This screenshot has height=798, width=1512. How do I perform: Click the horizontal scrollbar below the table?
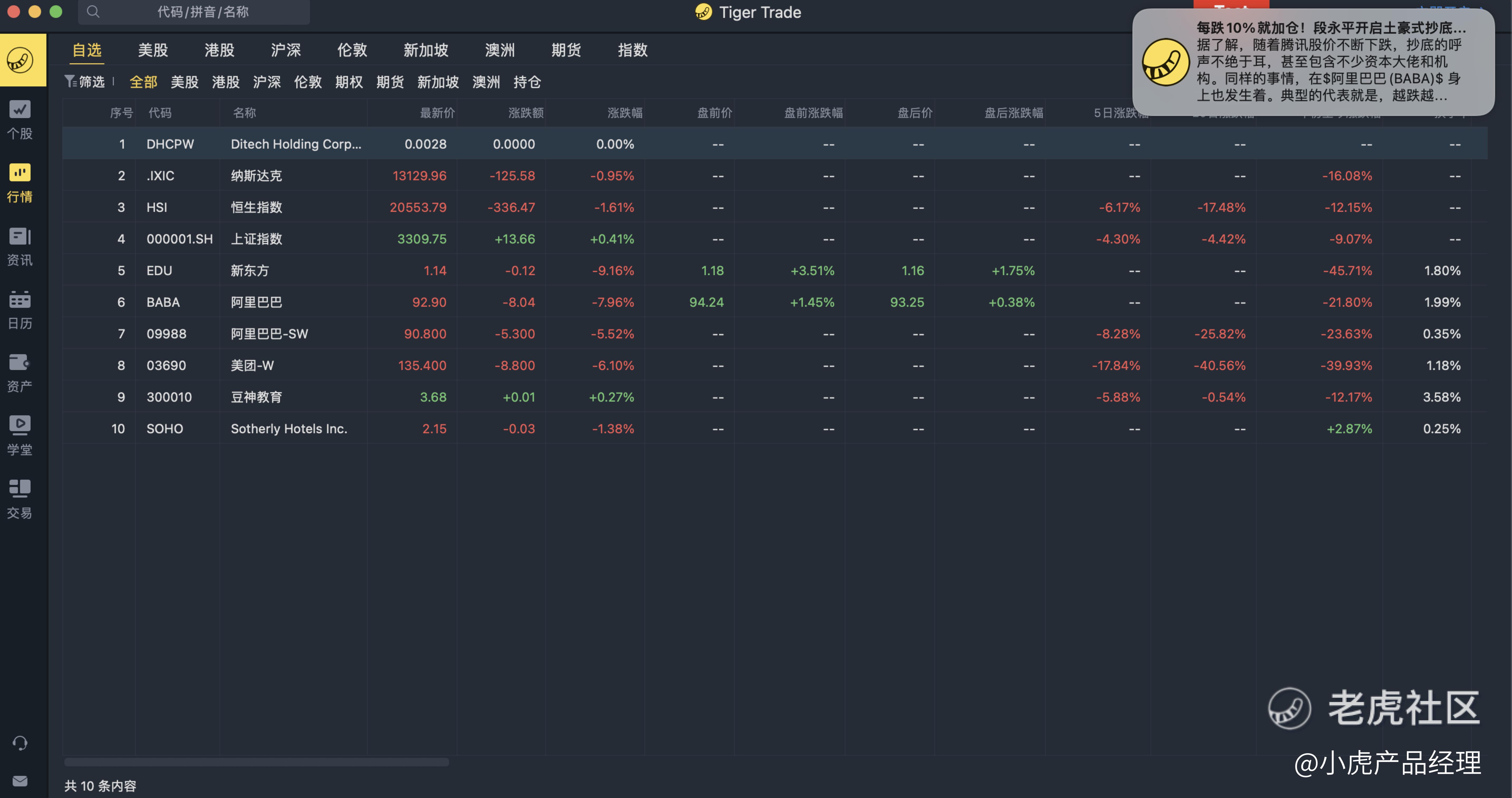pos(256,762)
